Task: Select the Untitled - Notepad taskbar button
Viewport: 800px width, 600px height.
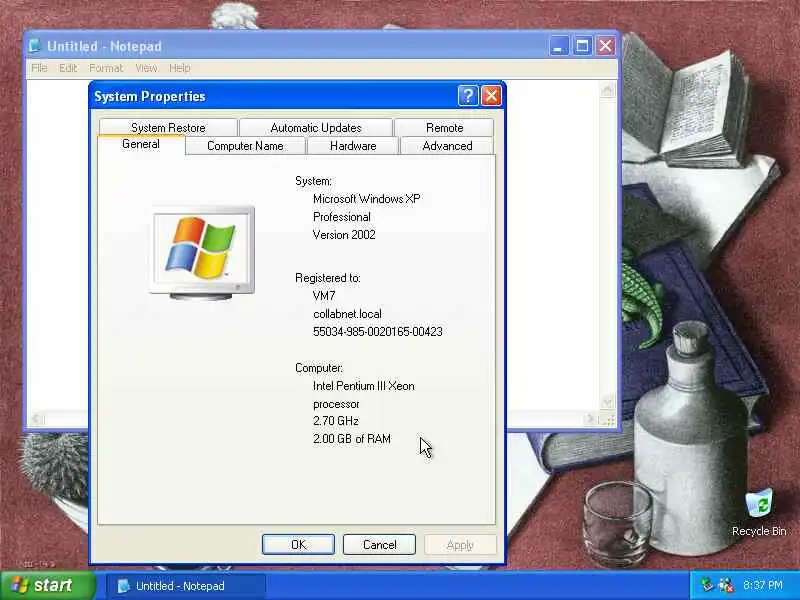Action: (x=186, y=586)
